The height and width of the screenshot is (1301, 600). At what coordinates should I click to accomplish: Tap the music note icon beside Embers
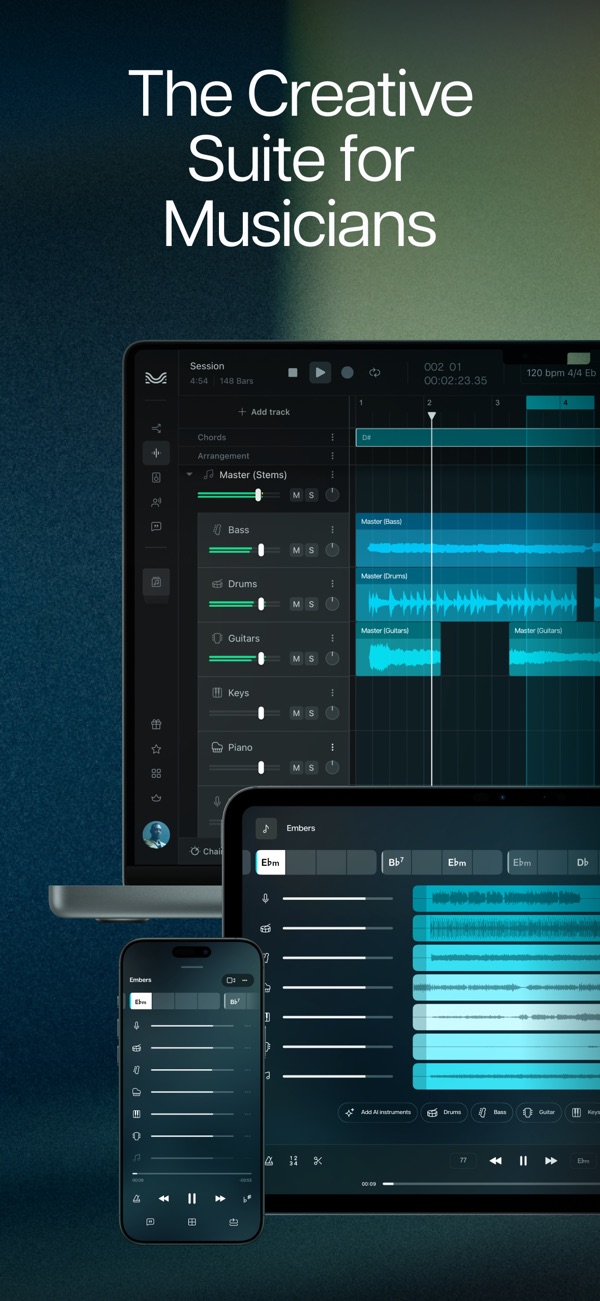tap(266, 828)
